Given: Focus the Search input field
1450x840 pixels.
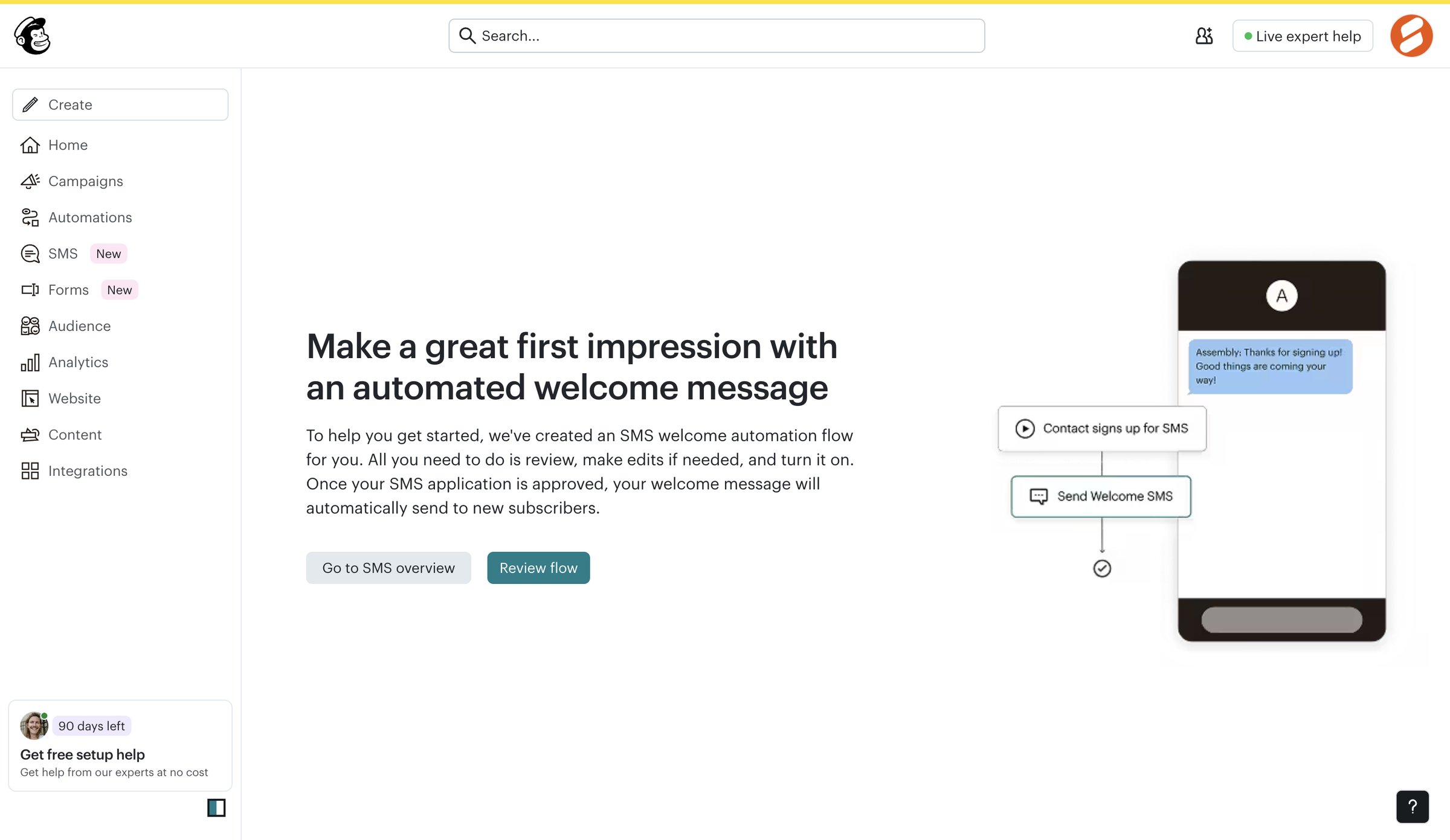Looking at the screenshot, I should point(717,36).
